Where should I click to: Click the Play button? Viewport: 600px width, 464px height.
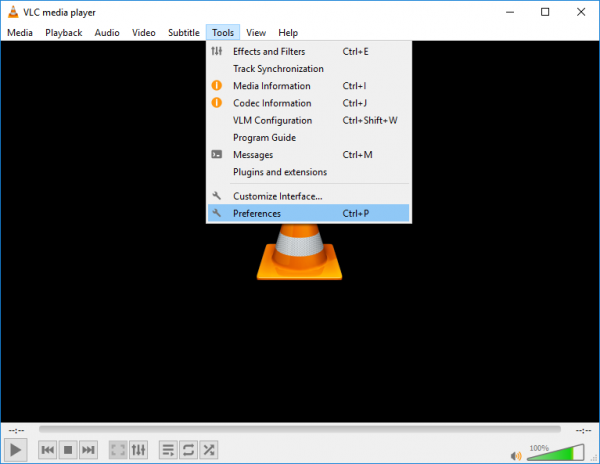click(x=15, y=450)
